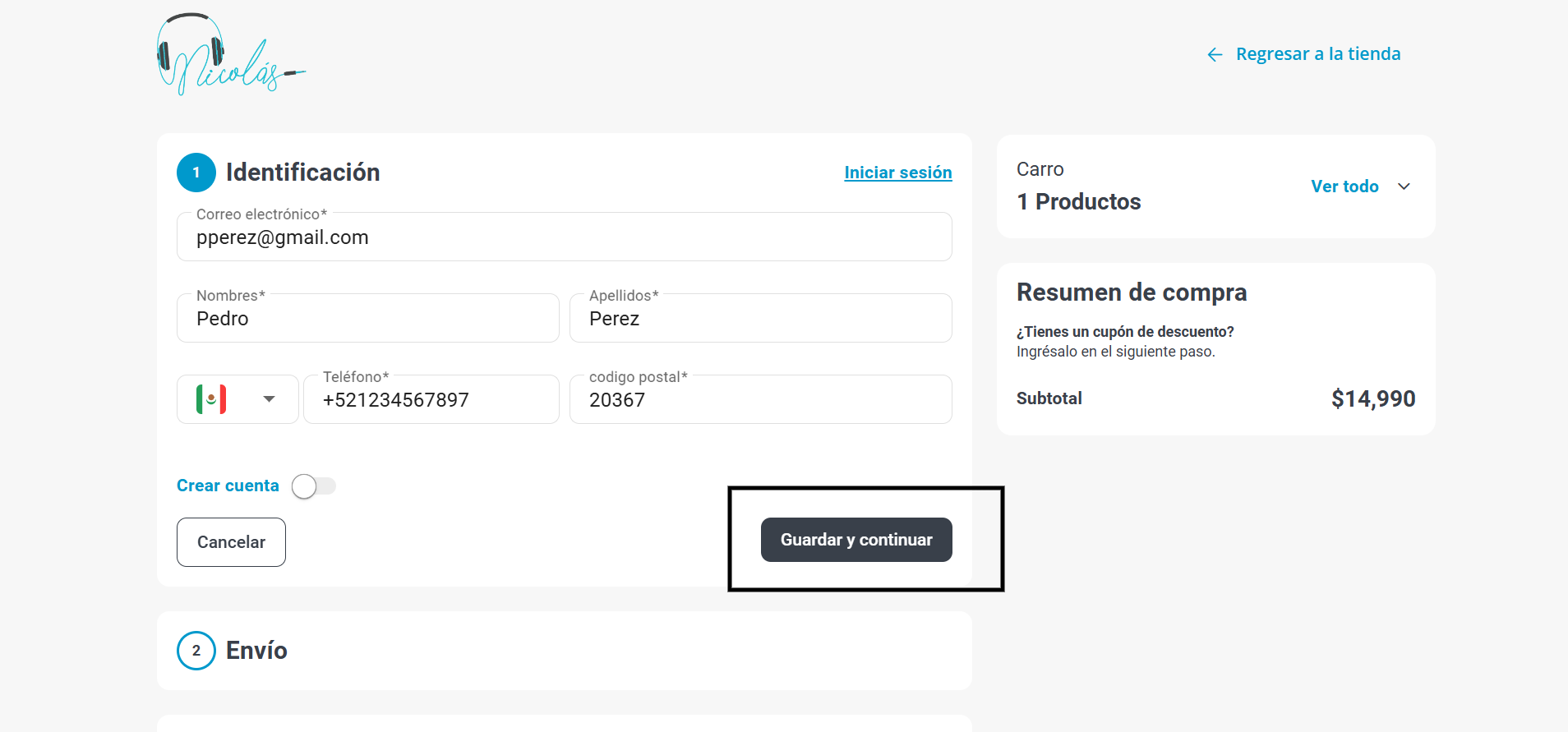Click the Crear cuenta label
Image resolution: width=1568 pixels, height=732 pixels.
pos(228,486)
